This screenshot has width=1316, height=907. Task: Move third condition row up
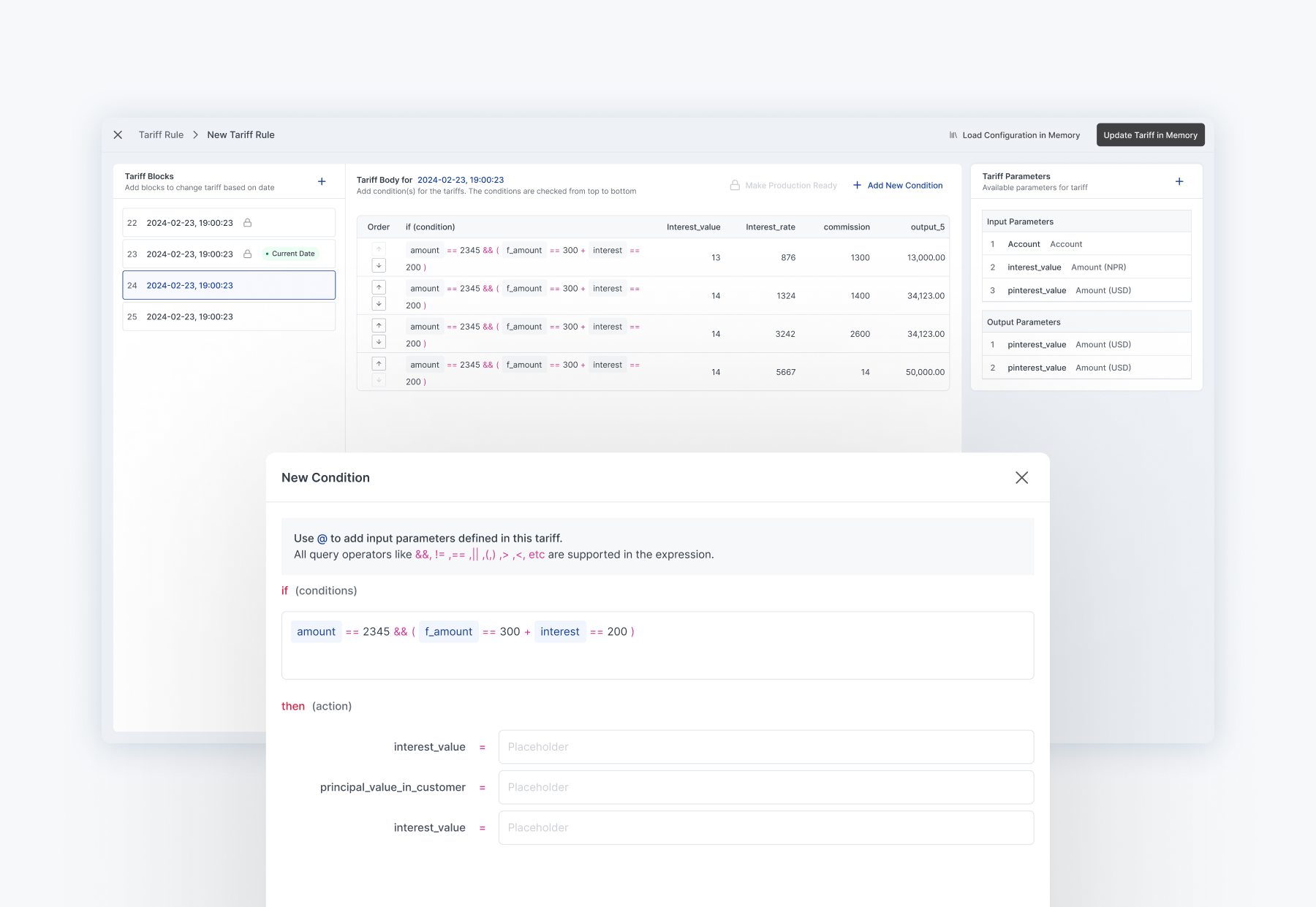click(x=379, y=325)
